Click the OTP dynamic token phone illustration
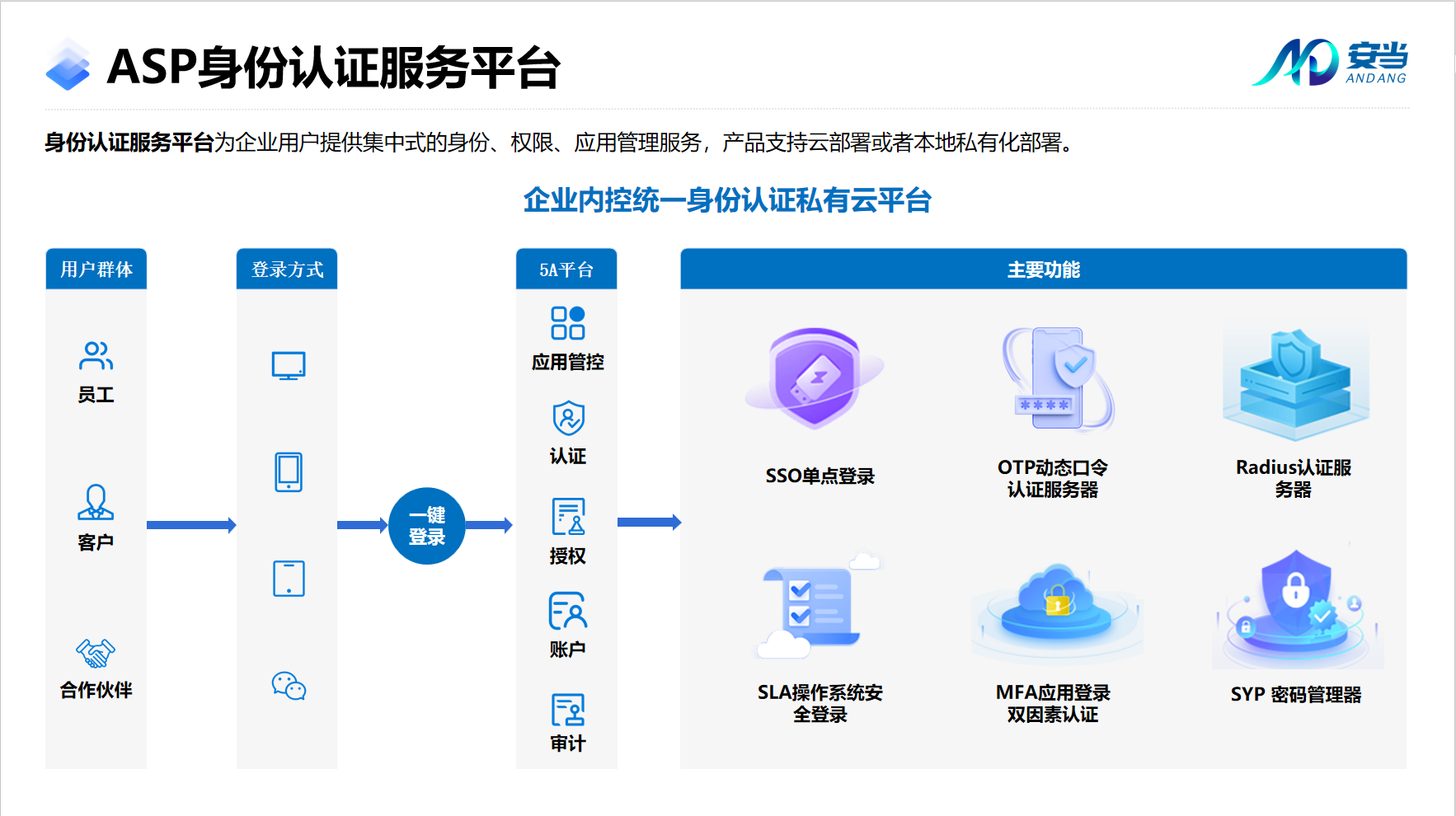Viewport: 1456px width, 816px height. pos(1058,379)
